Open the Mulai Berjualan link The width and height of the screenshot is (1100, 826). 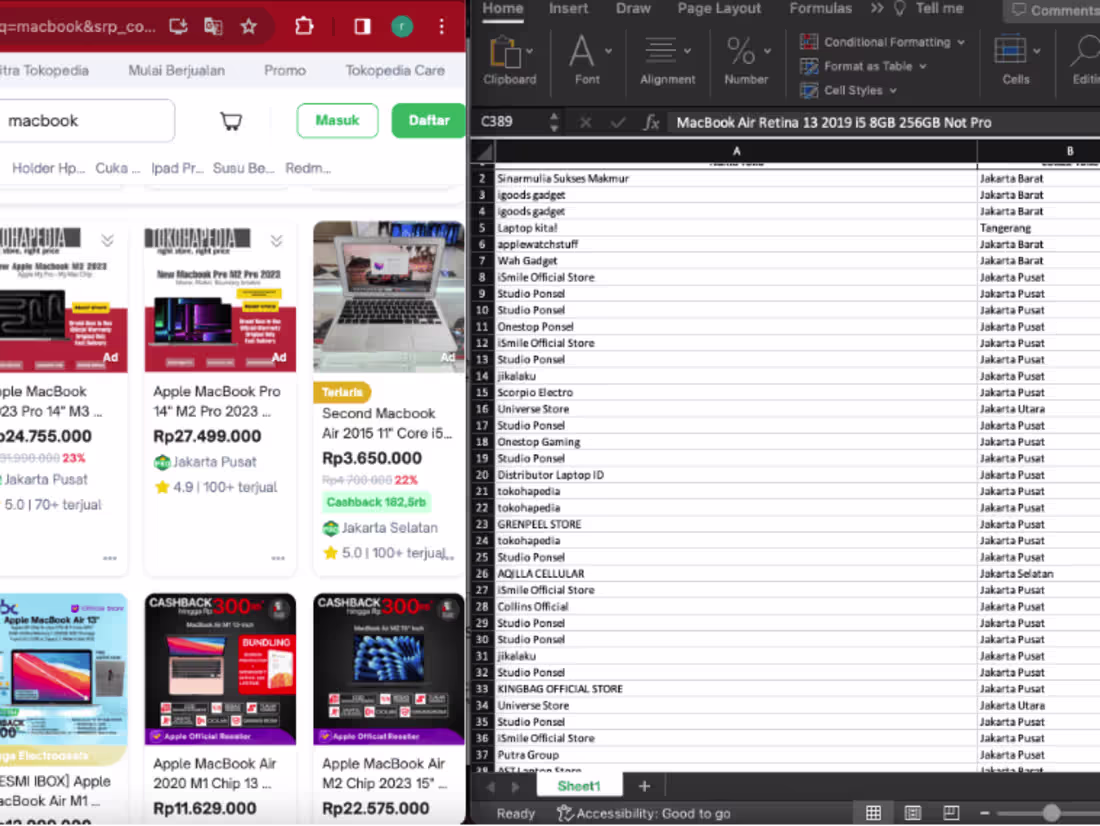[176, 70]
